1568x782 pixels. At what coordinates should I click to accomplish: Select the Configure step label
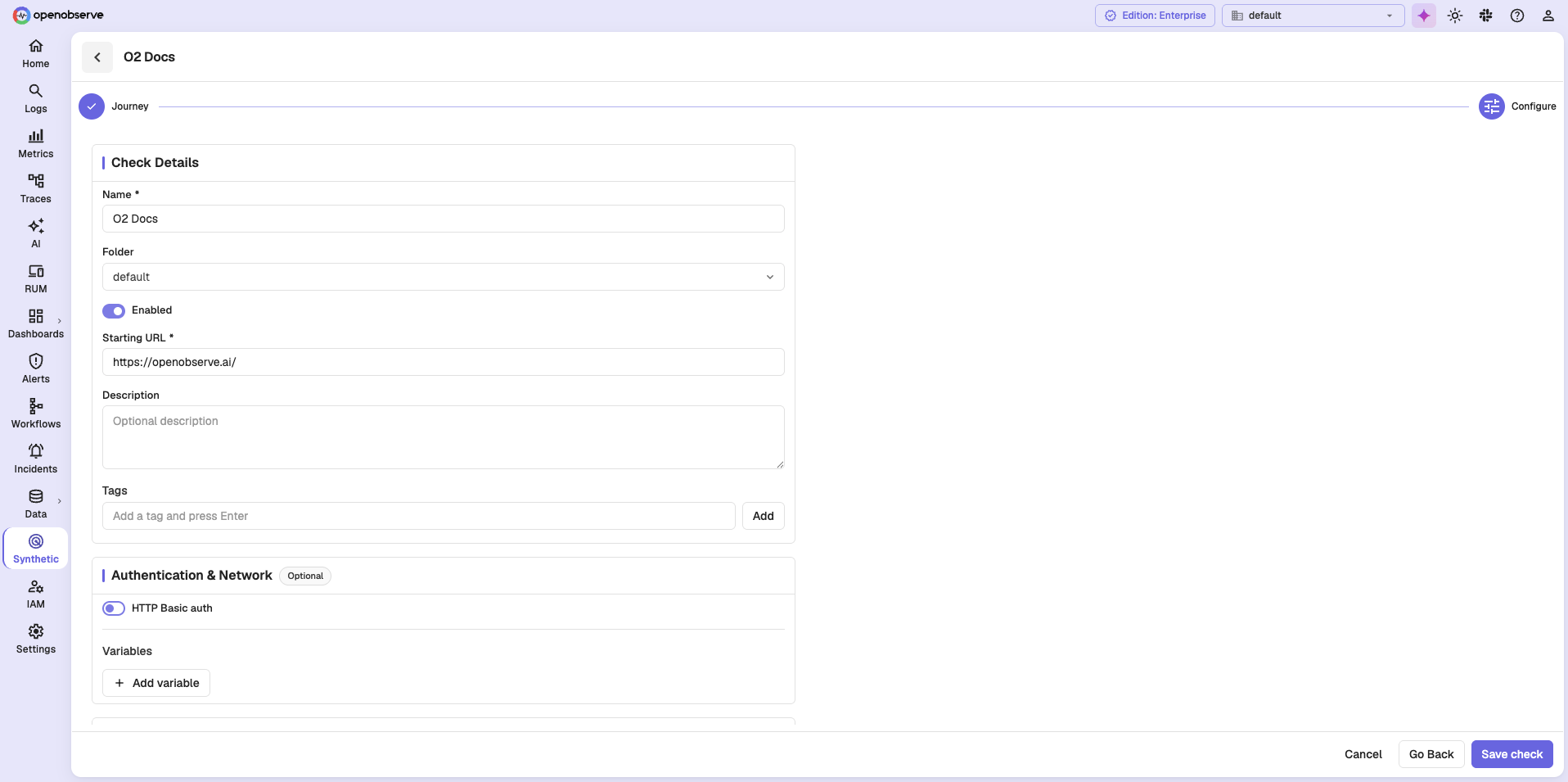1534,106
